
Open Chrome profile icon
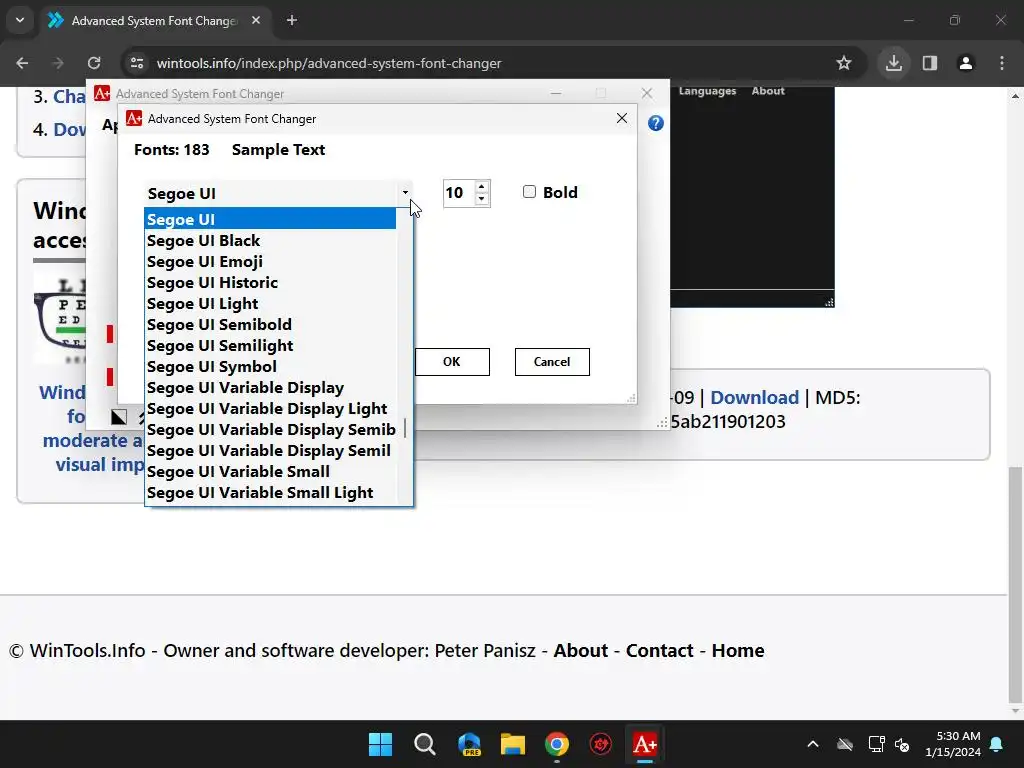(x=966, y=63)
